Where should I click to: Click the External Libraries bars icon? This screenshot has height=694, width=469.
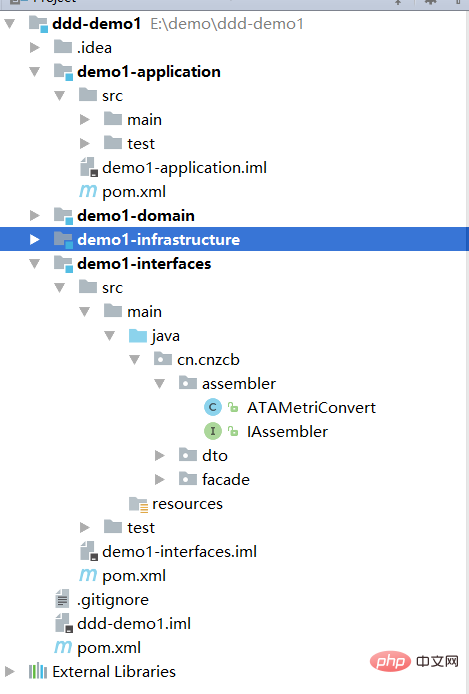(x=38, y=671)
